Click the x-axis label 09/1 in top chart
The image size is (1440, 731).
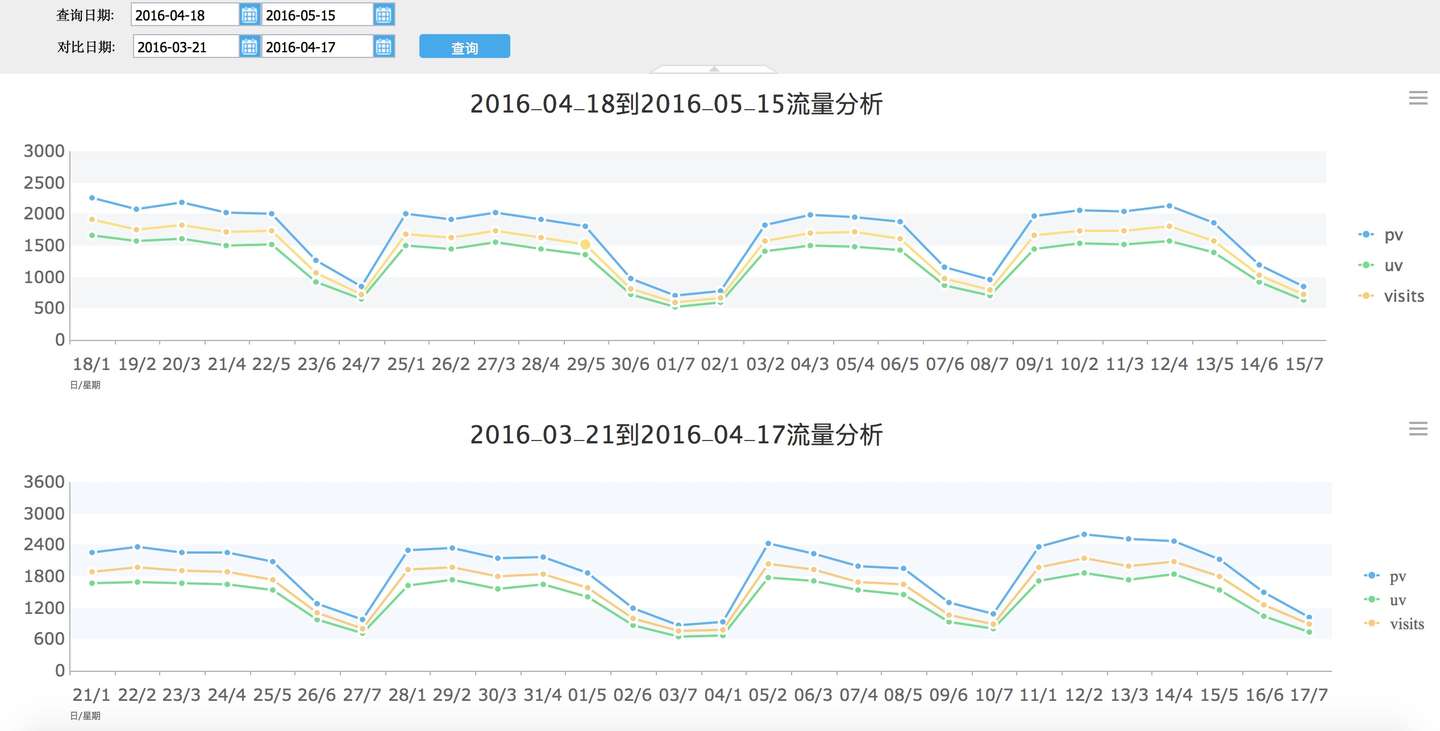coord(1034,365)
